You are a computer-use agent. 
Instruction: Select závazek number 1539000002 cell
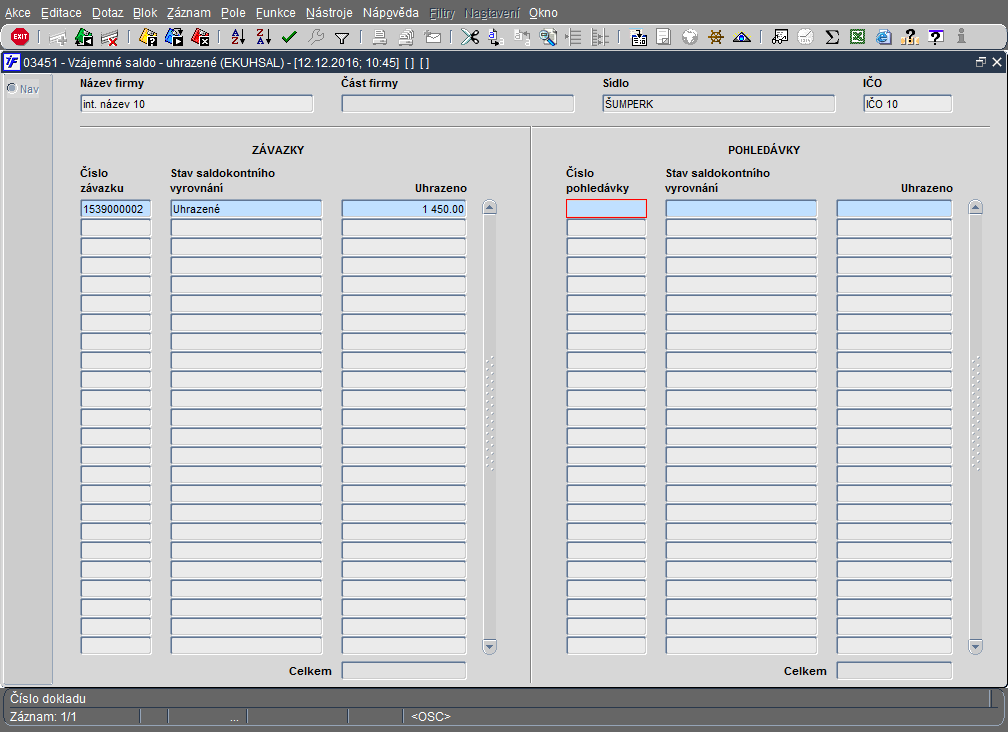coord(116,209)
